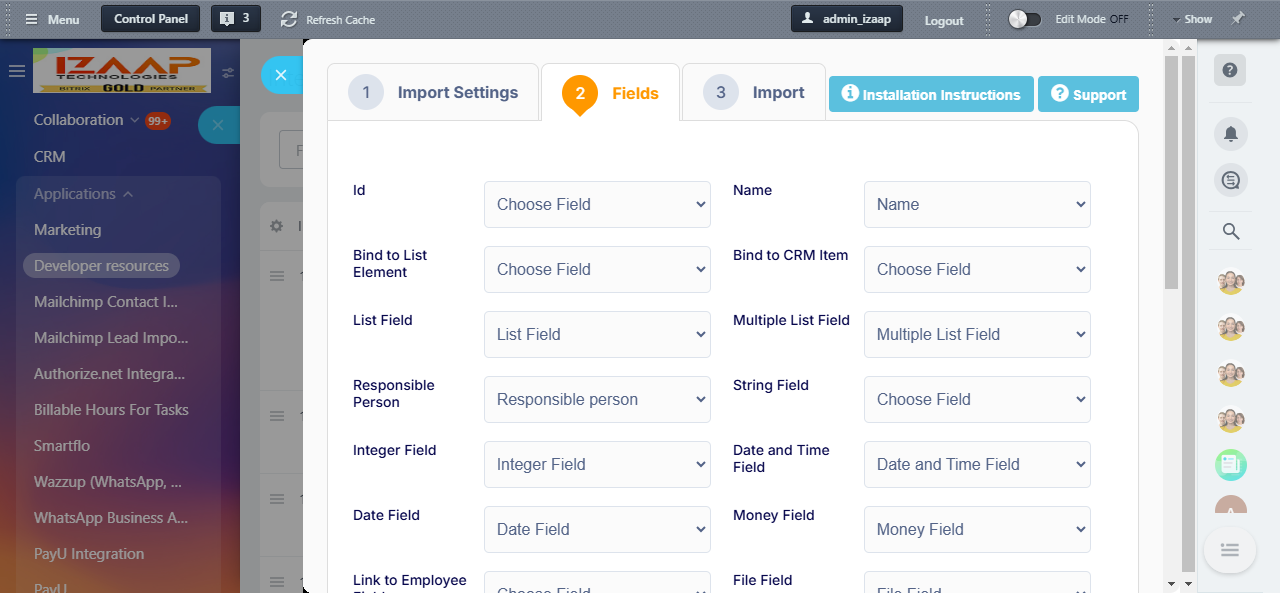The height and width of the screenshot is (593, 1280).
Task: Open the Id field dropdown
Action: [x=597, y=204]
